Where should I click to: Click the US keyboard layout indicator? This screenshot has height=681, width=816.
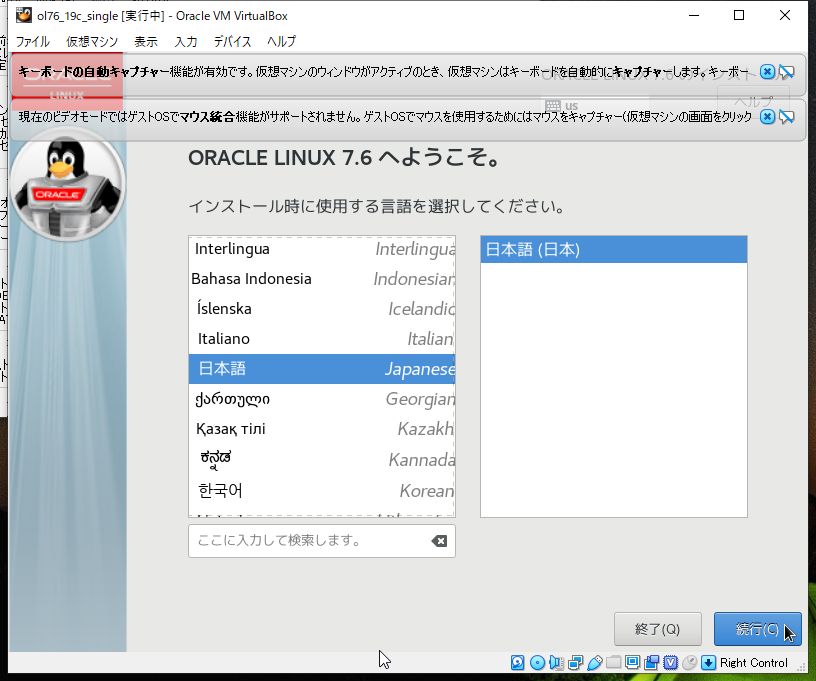point(562,103)
